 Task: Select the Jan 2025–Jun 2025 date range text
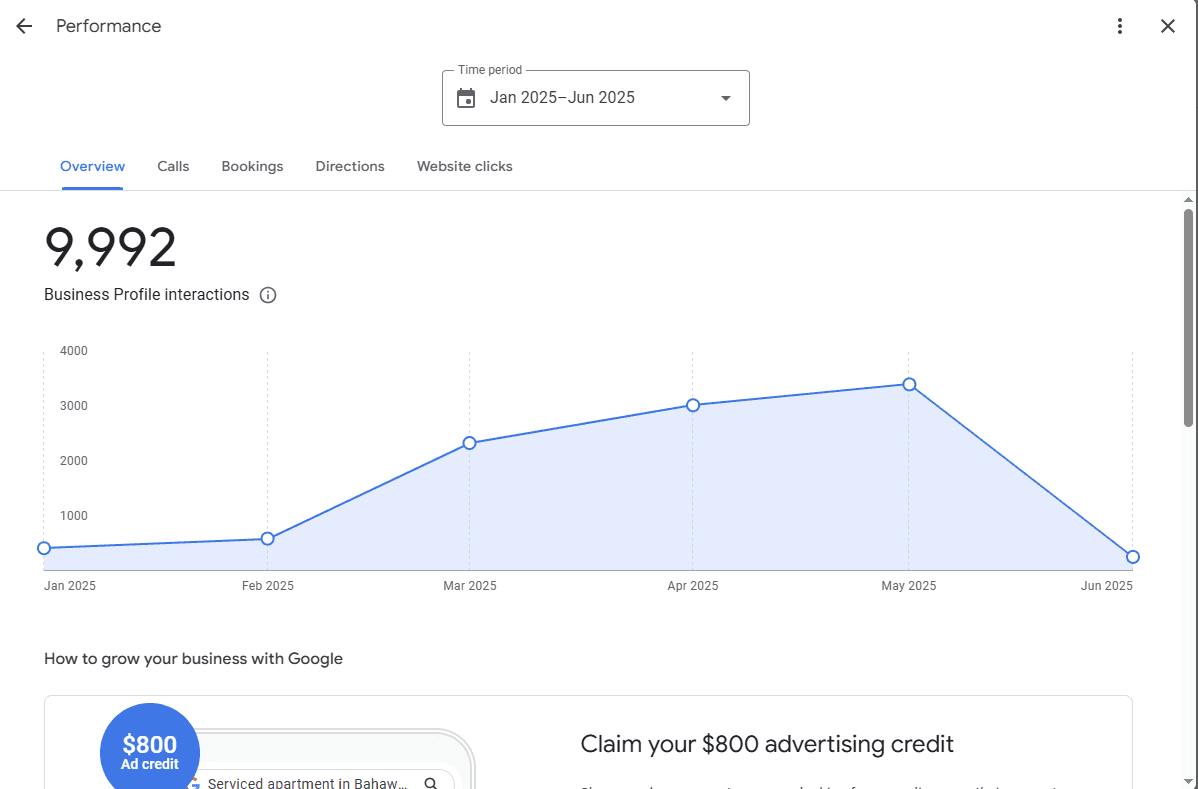(562, 98)
